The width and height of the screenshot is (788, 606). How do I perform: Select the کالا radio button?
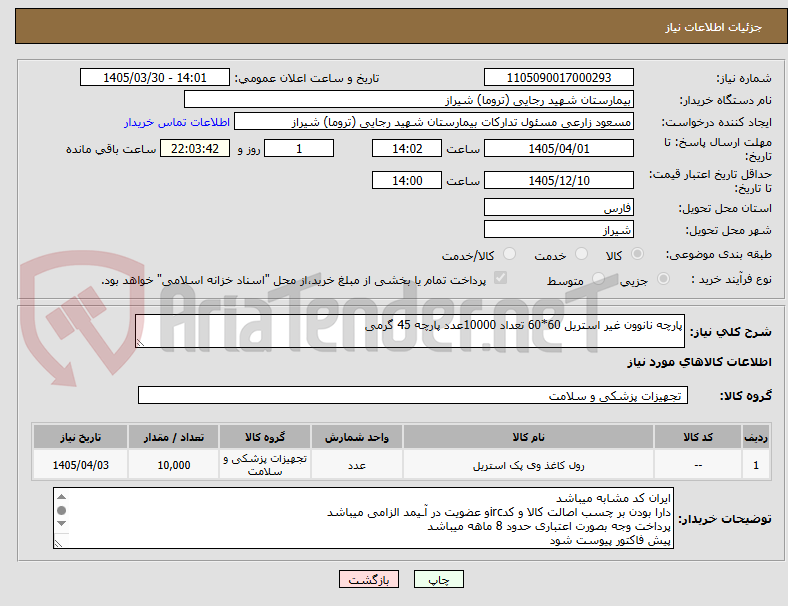(x=637, y=254)
